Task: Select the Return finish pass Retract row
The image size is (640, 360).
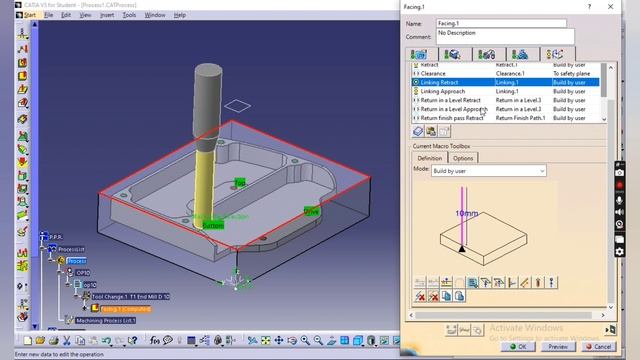Action: (505, 118)
